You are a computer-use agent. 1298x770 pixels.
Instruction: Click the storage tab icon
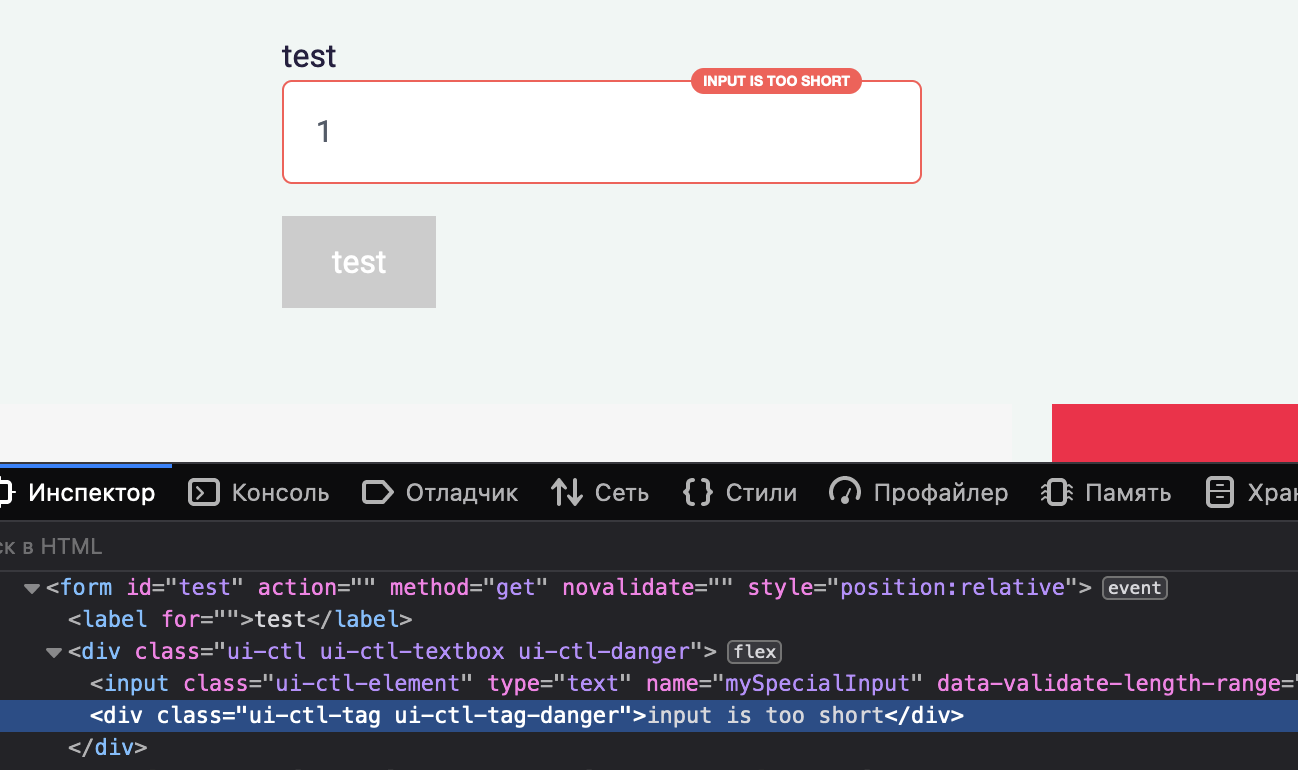1220,492
